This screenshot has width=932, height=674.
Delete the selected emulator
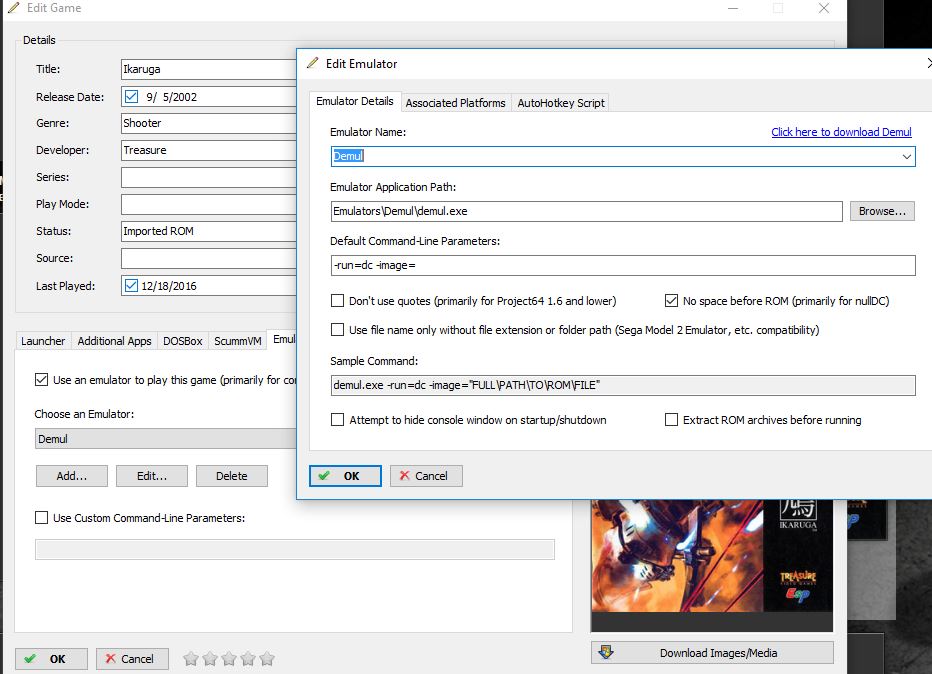pyautogui.click(x=232, y=475)
